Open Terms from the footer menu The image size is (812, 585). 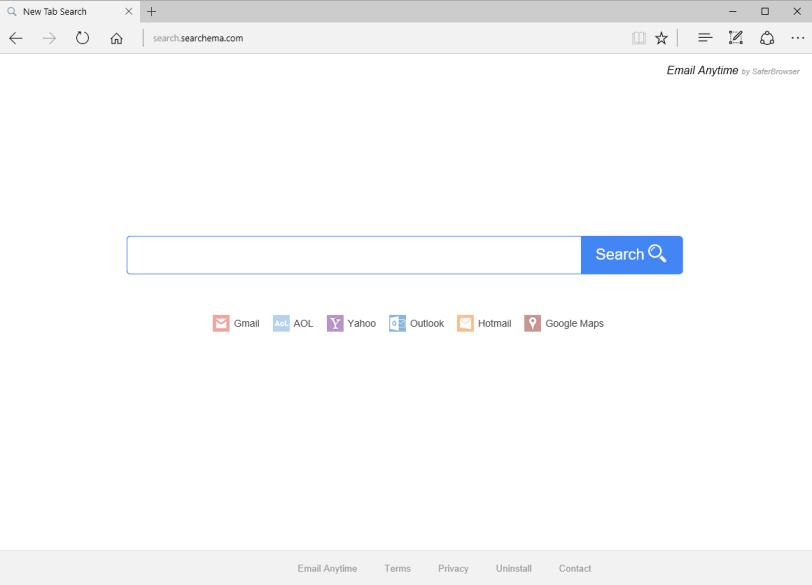[398, 567]
